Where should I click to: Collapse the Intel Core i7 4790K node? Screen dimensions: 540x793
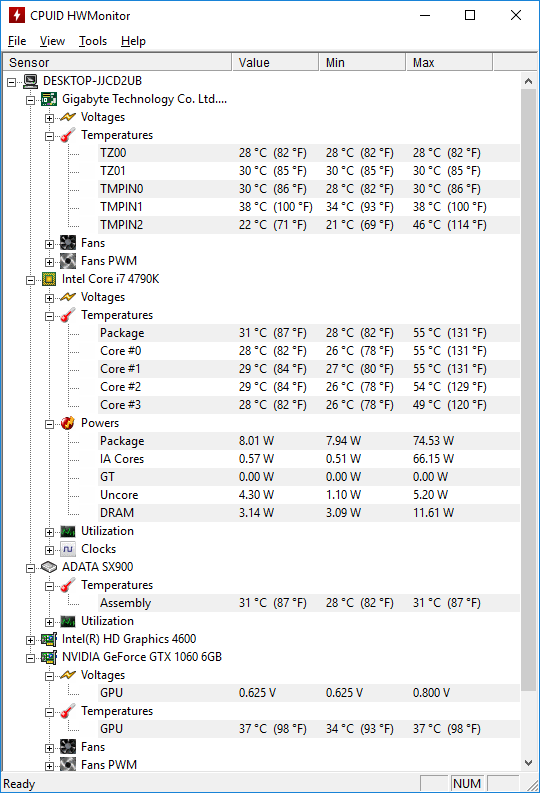(30, 280)
